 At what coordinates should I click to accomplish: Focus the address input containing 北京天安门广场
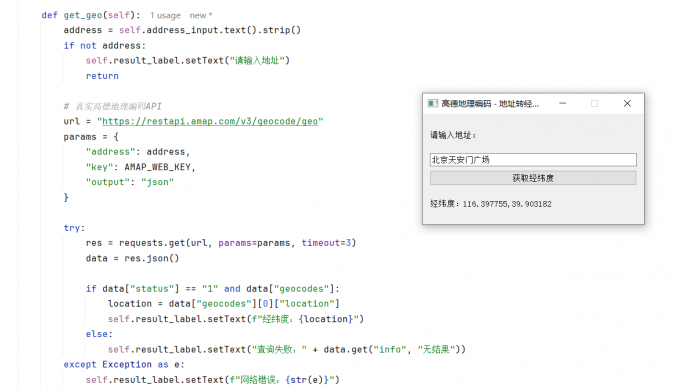pos(533,160)
